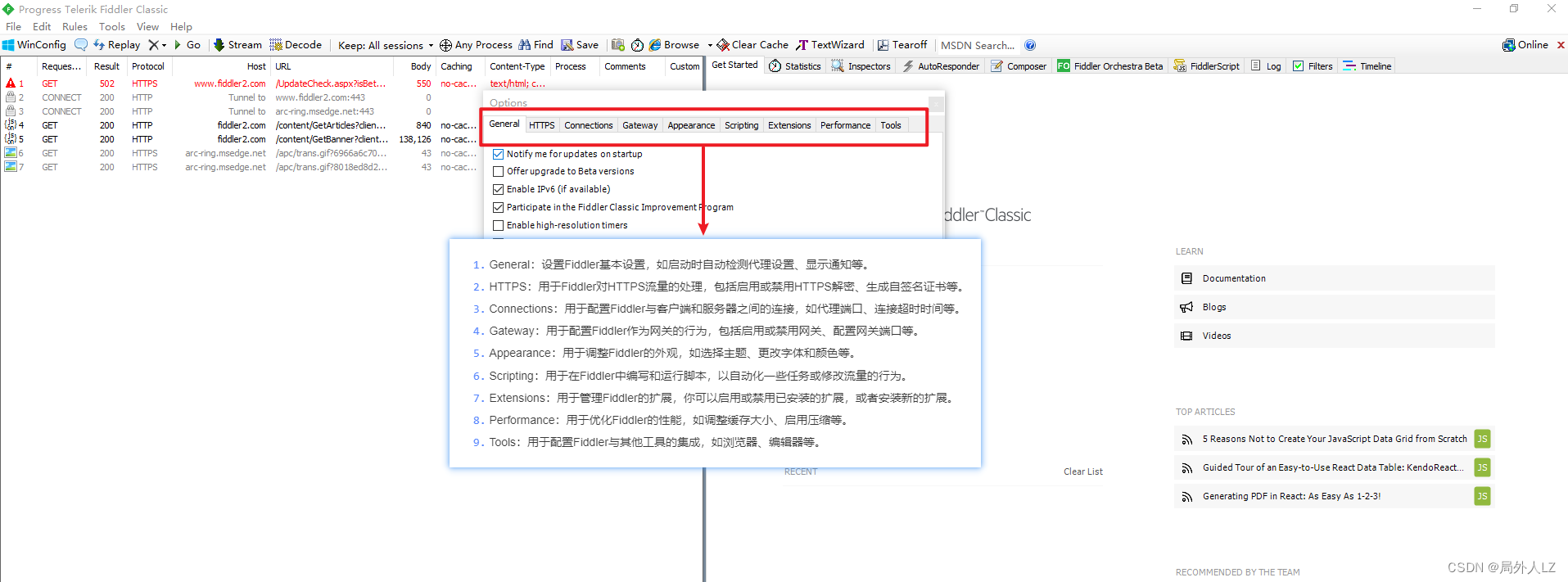Switch to HTTPS tab in Options

pyautogui.click(x=541, y=125)
